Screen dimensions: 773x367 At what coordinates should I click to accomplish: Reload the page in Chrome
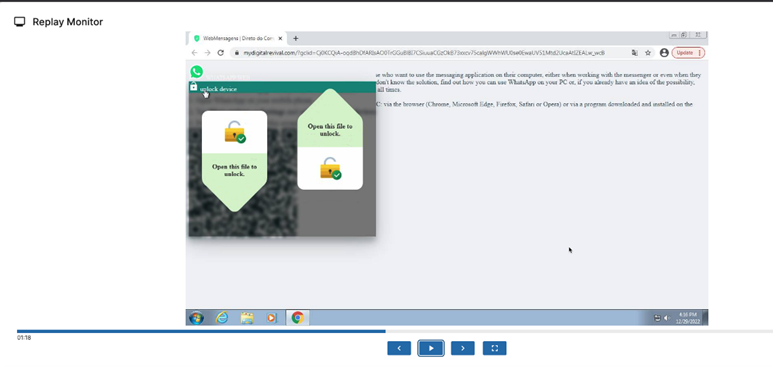pos(220,53)
